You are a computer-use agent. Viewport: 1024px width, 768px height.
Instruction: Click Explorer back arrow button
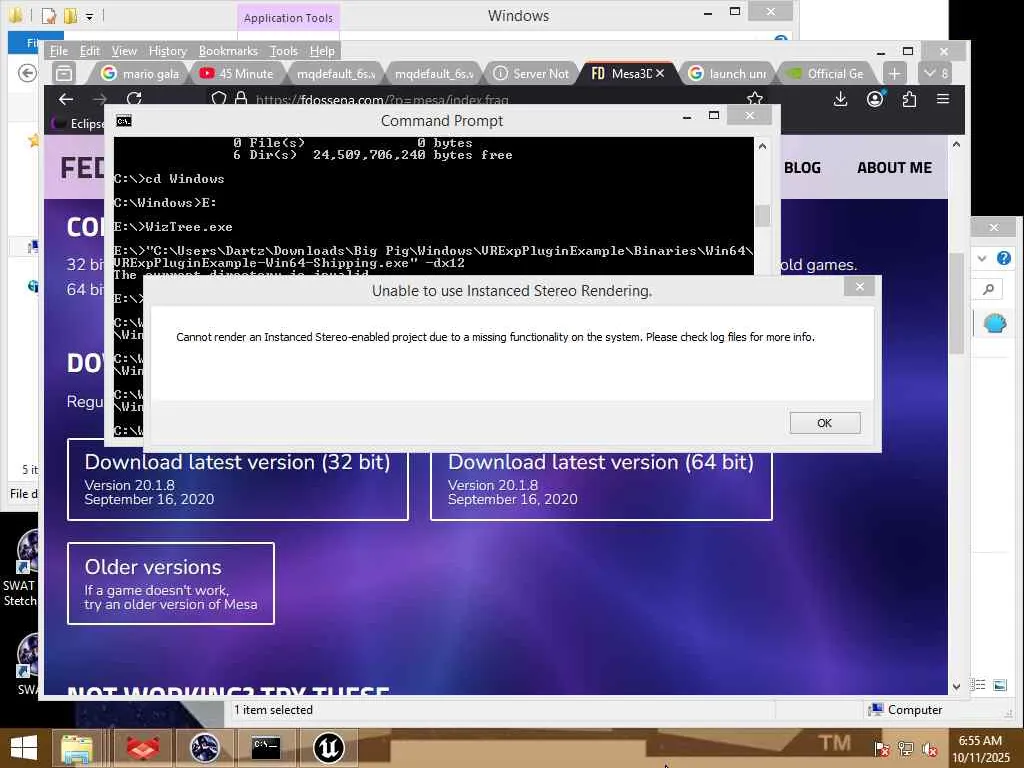(x=27, y=73)
